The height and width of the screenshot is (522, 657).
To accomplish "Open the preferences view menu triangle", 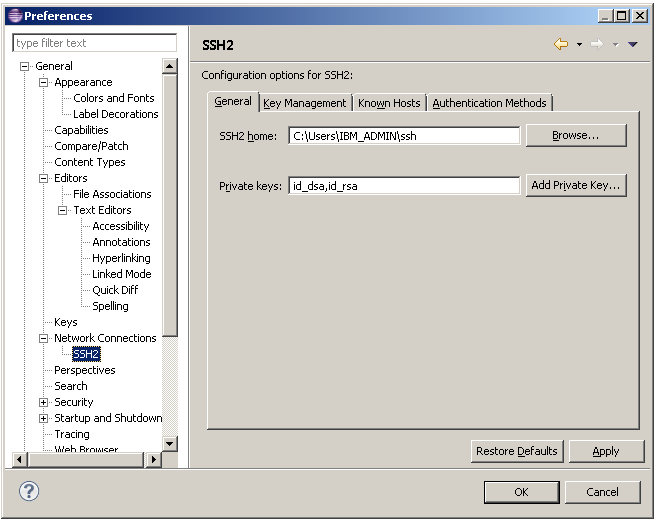I will pyautogui.click(x=633, y=45).
